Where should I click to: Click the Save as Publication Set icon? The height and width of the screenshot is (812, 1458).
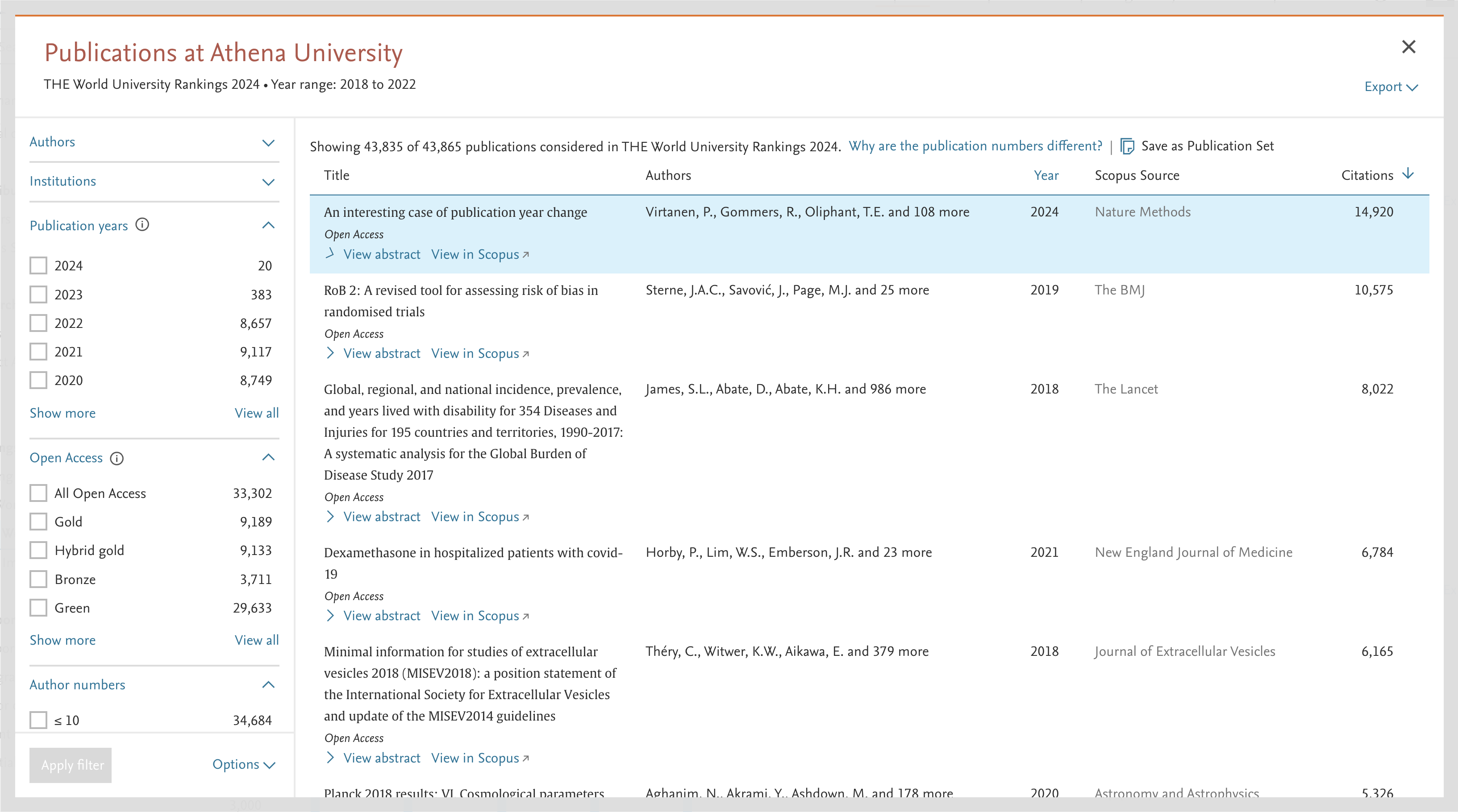tap(1127, 146)
